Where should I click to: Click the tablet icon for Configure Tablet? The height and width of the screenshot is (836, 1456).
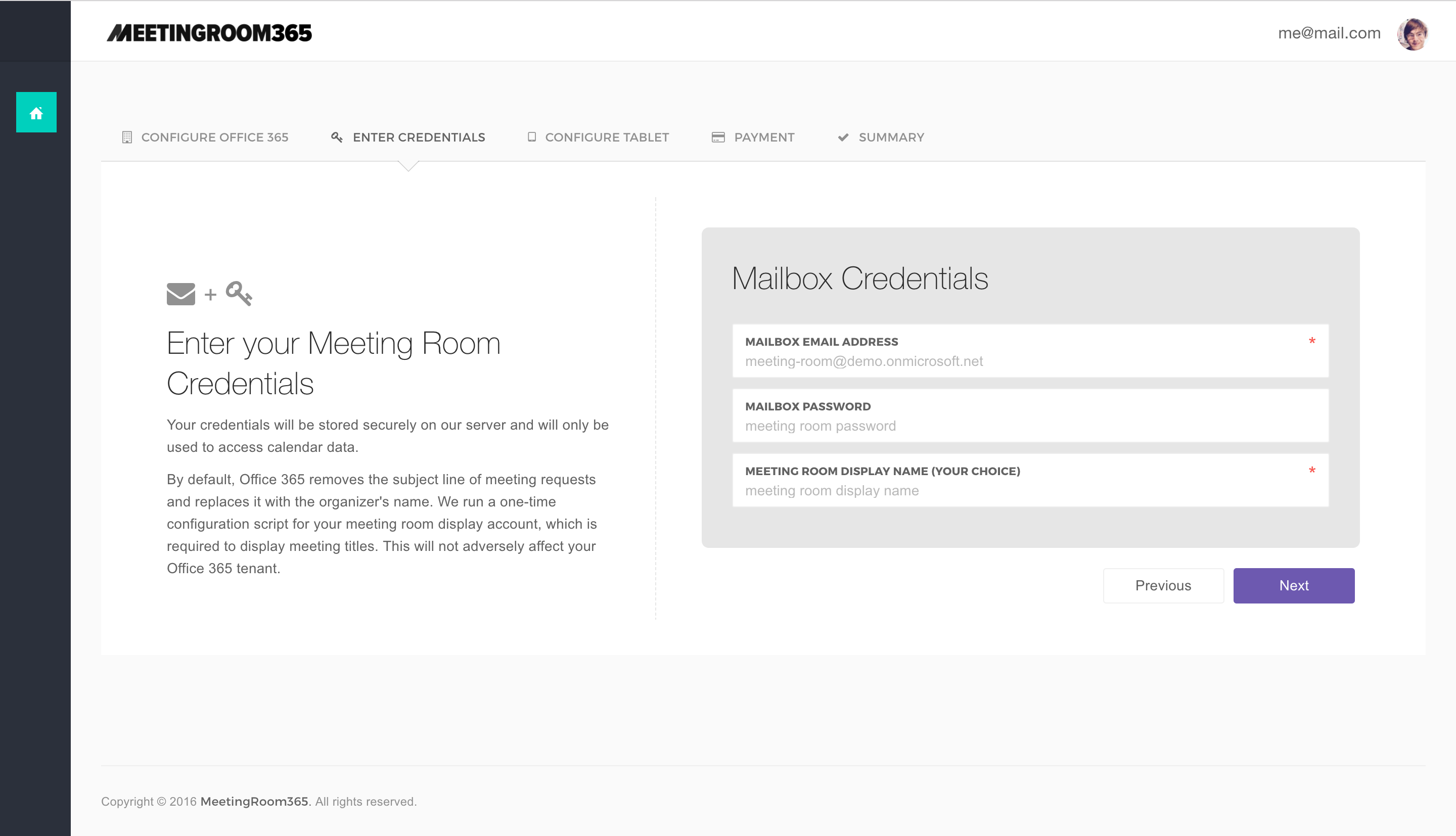click(x=532, y=136)
